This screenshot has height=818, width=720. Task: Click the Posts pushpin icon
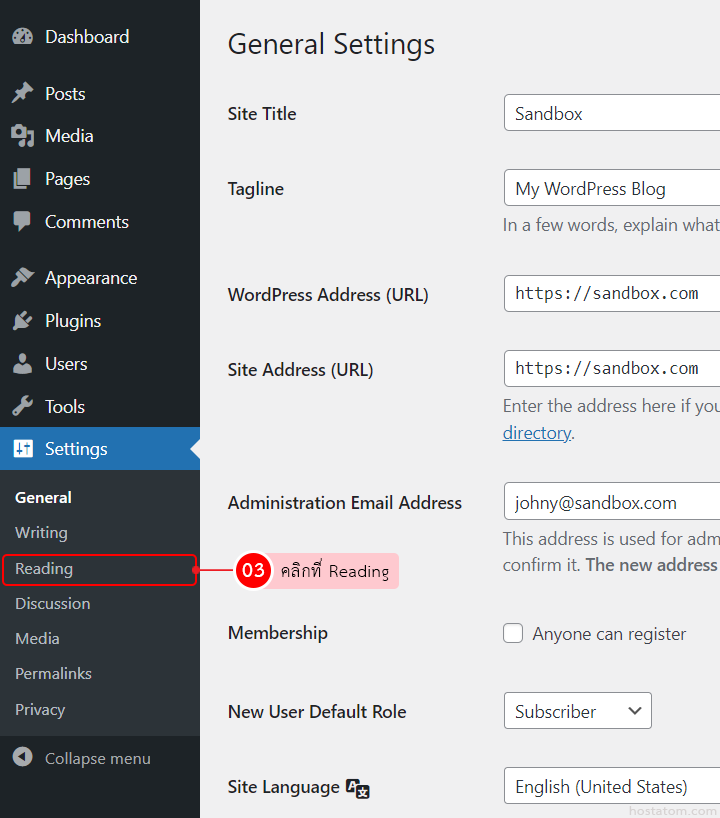tap(23, 94)
